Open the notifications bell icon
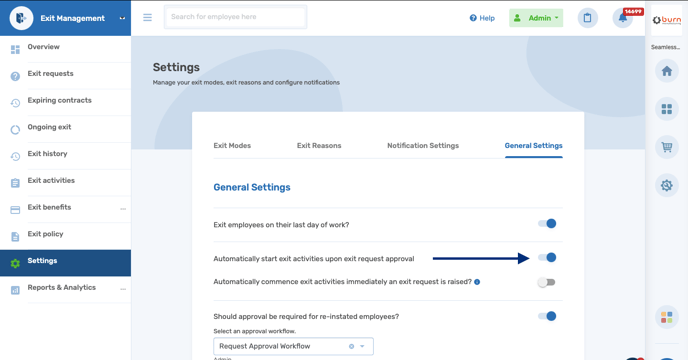The height and width of the screenshot is (360, 688). pos(623,18)
